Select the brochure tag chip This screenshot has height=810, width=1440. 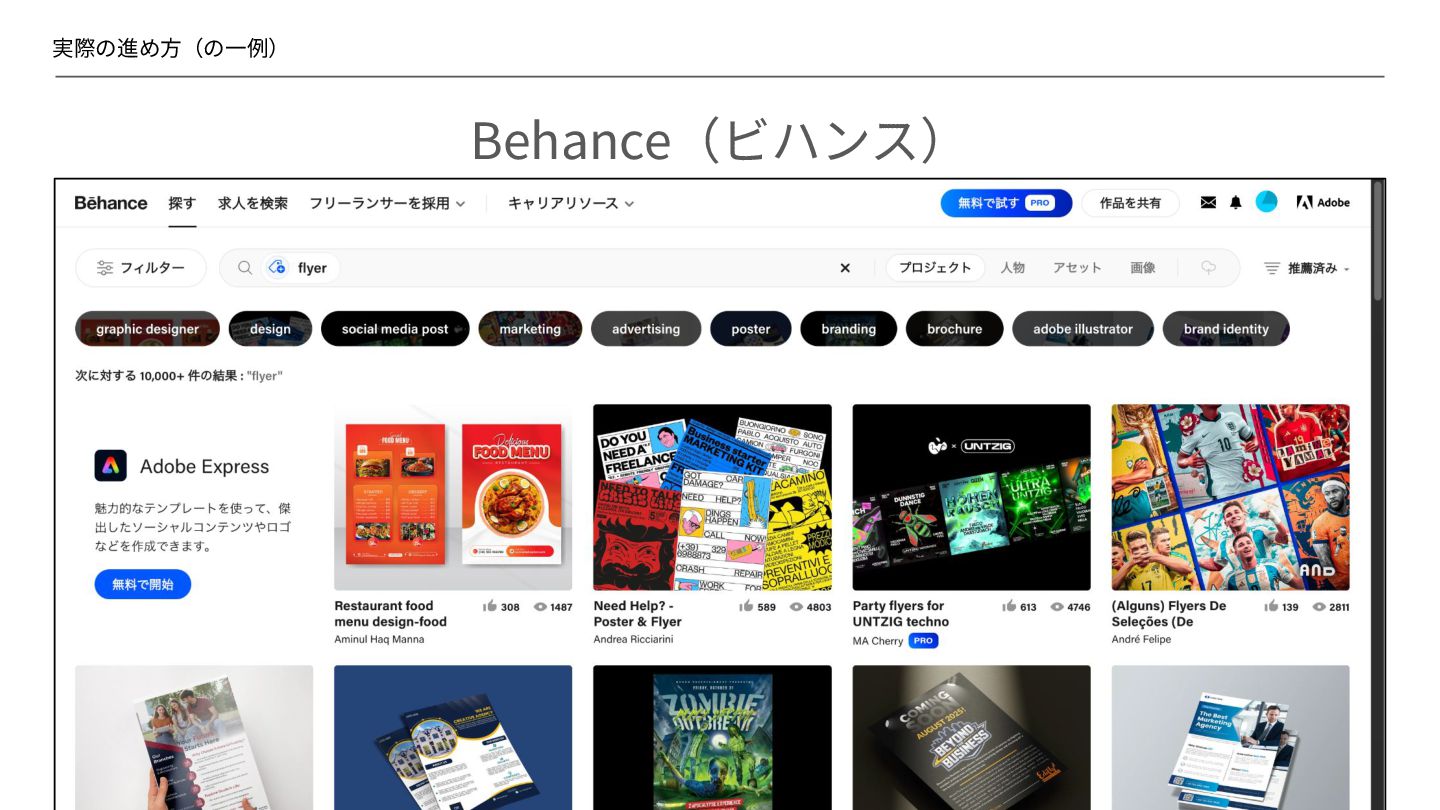(x=954, y=329)
